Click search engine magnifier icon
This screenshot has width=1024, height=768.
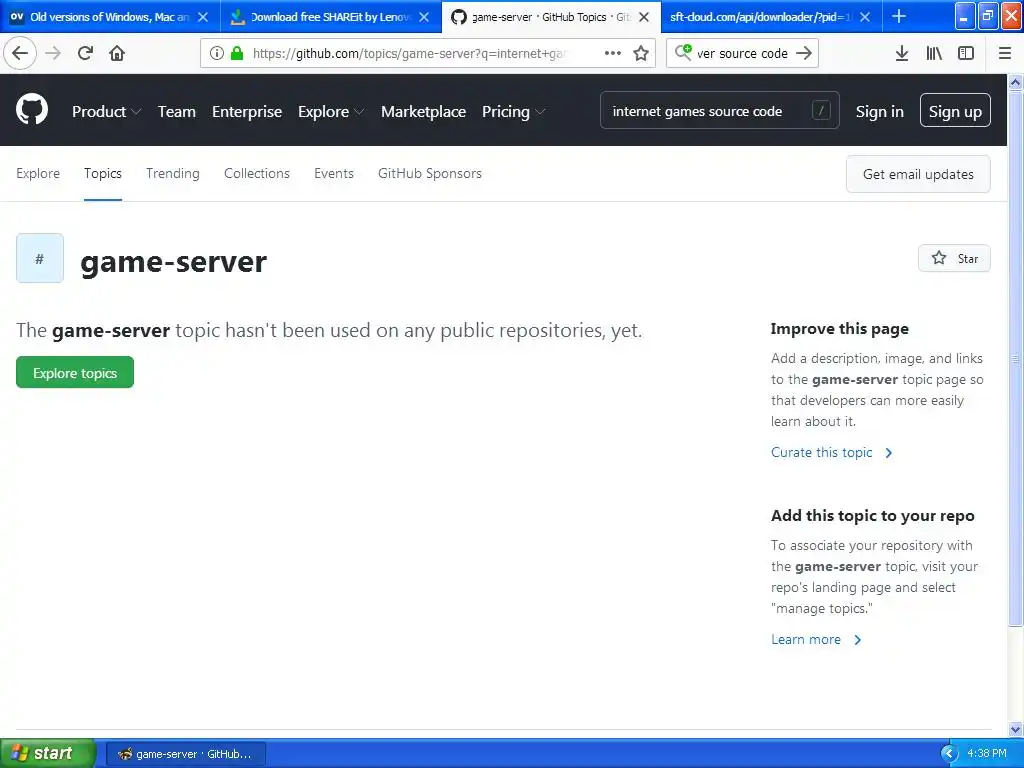683,52
